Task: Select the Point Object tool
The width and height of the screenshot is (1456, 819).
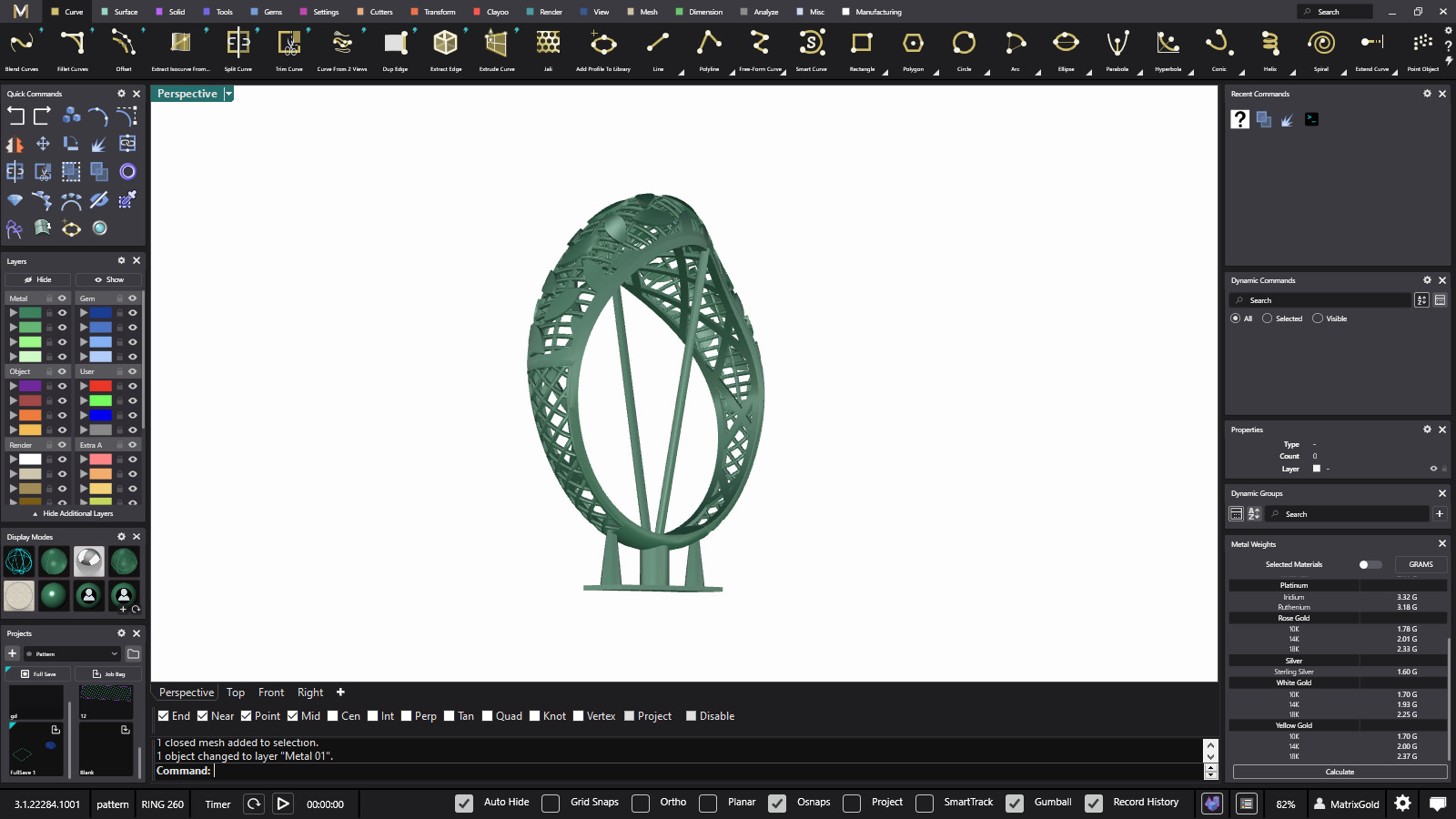Action: click(1422, 43)
